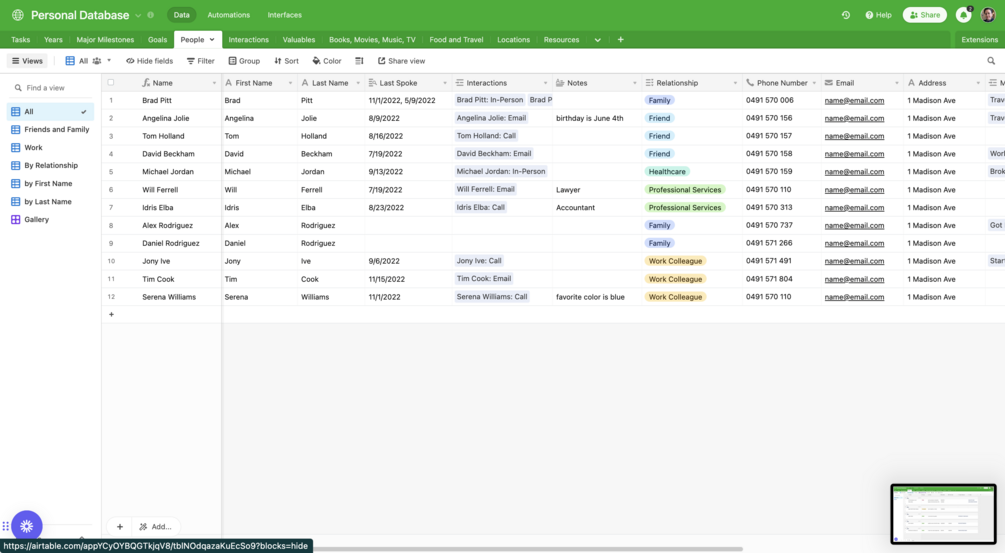
Task: Click Help question mark button
Action: (x=878, y=15)
